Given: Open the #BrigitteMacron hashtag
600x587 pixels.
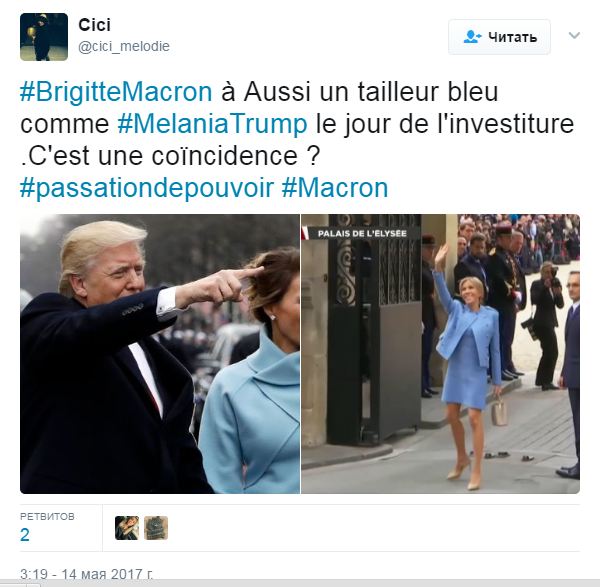Looking at the screenshot, I should click(116, 92).
